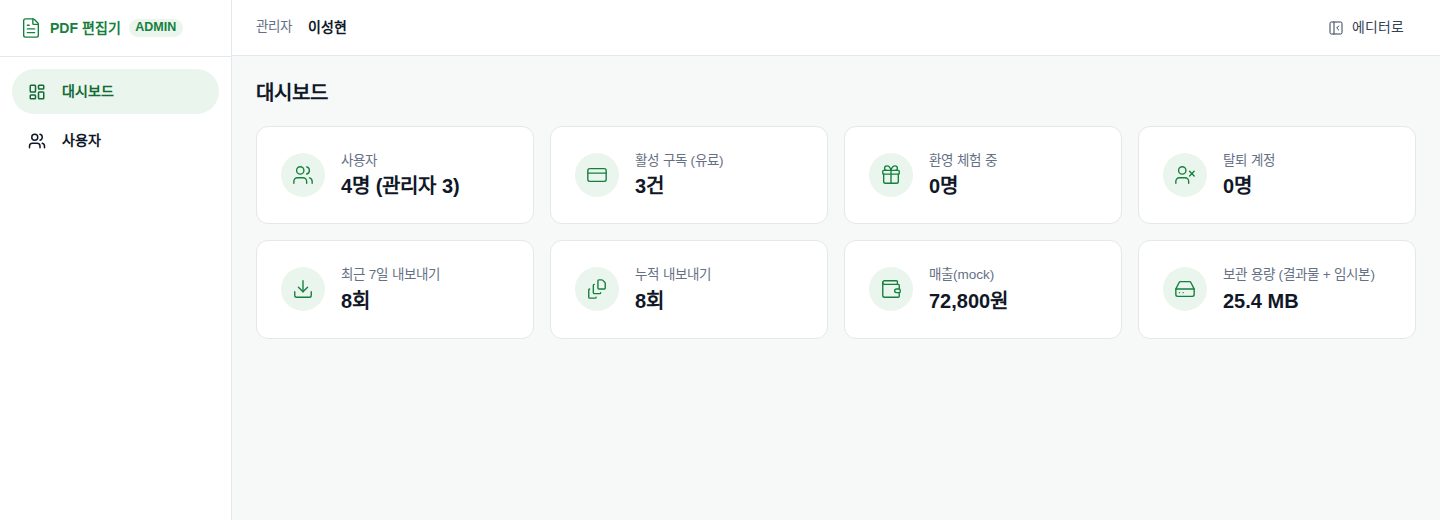Click the 25.4 MB storage value
This screenshot has height=520, width=1440.
tap(1260, 300)
